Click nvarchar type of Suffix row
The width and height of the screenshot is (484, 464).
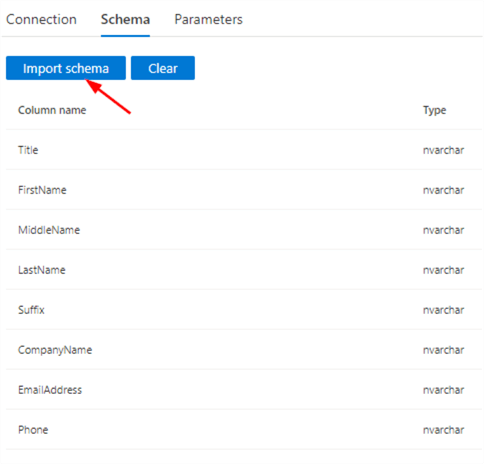(x=443, y=310)
